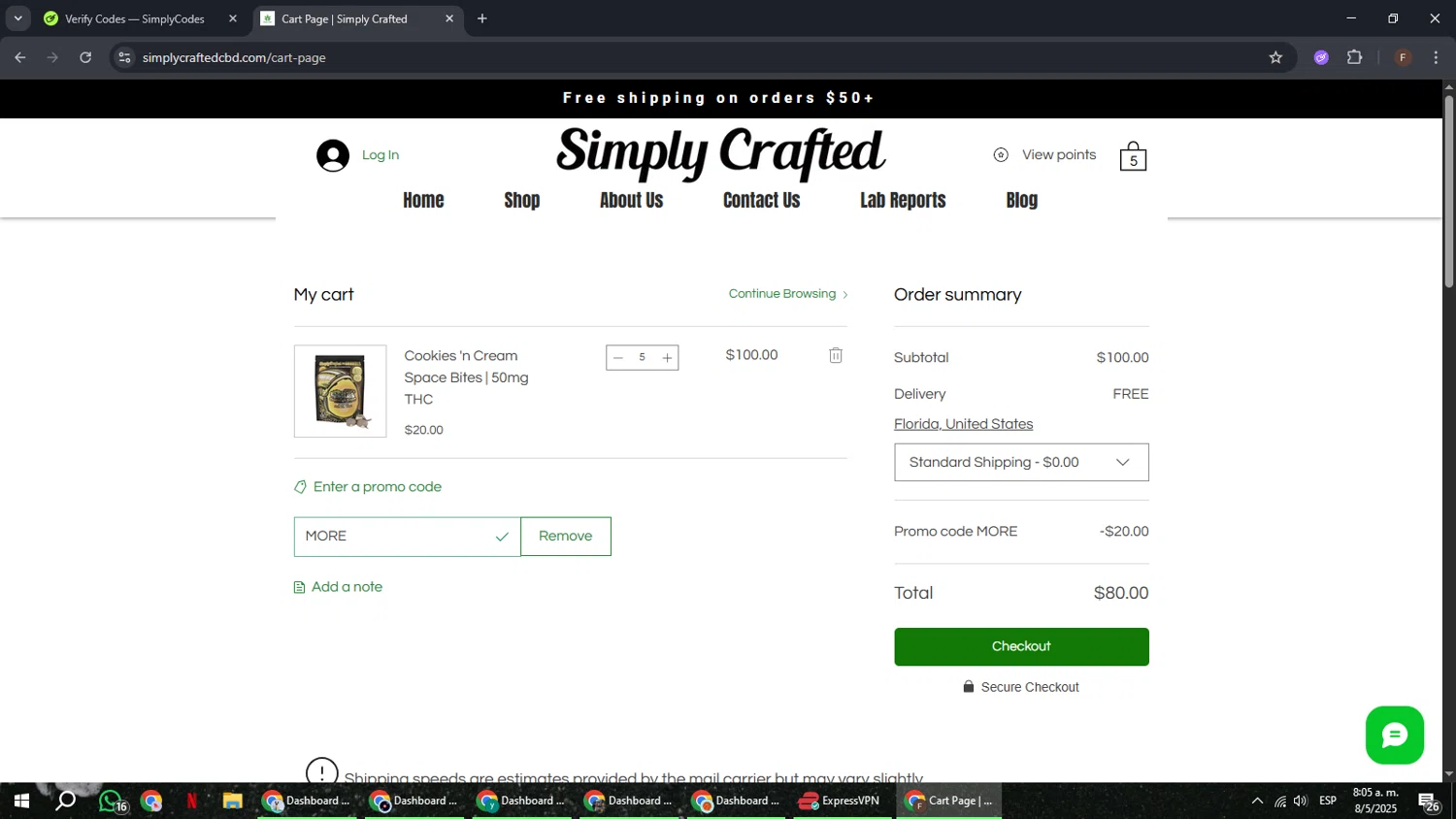This screenshot has height=819, width=1456.
Task: Decrease quantity with the minus button
Action: (618, 358)
